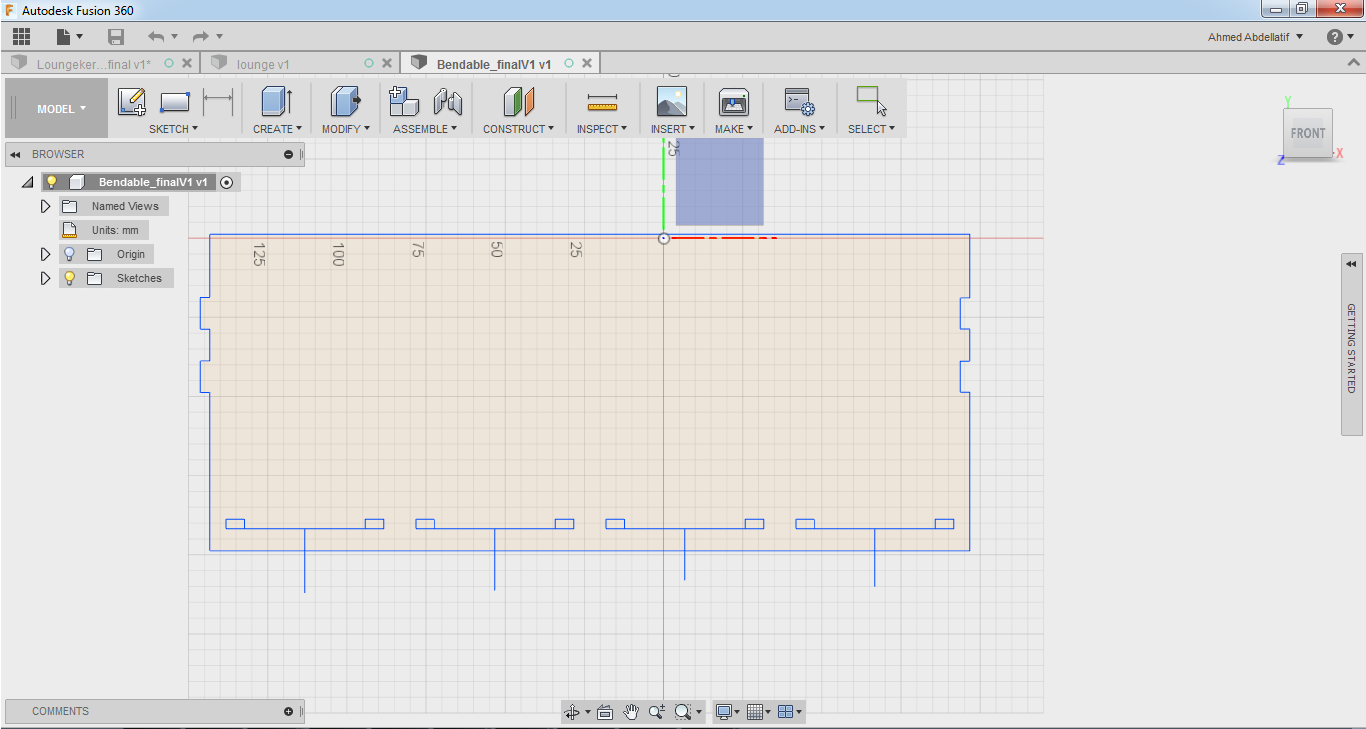
Task: Activate the Bendable_finalV1 component radio button
Action: (226, 182)
